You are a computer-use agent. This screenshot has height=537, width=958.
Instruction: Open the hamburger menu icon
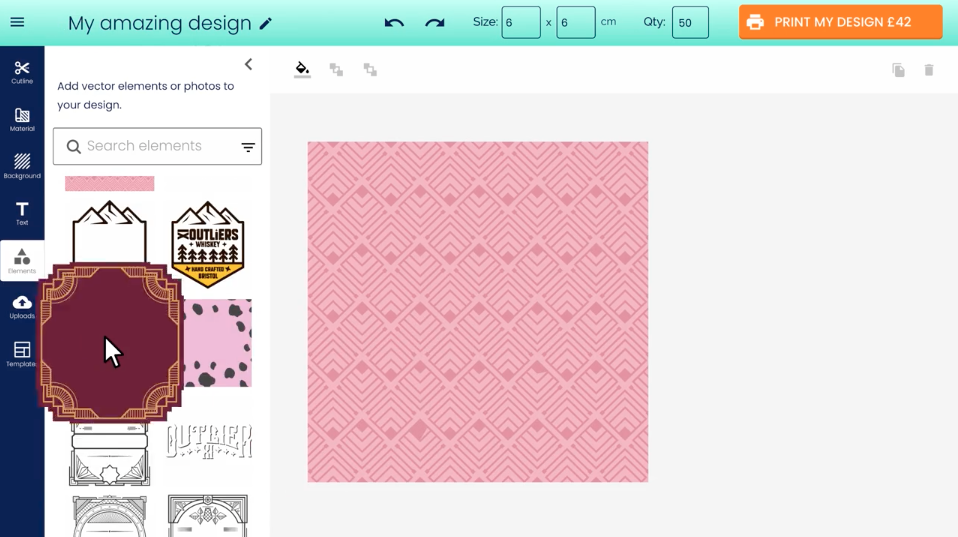17,23
